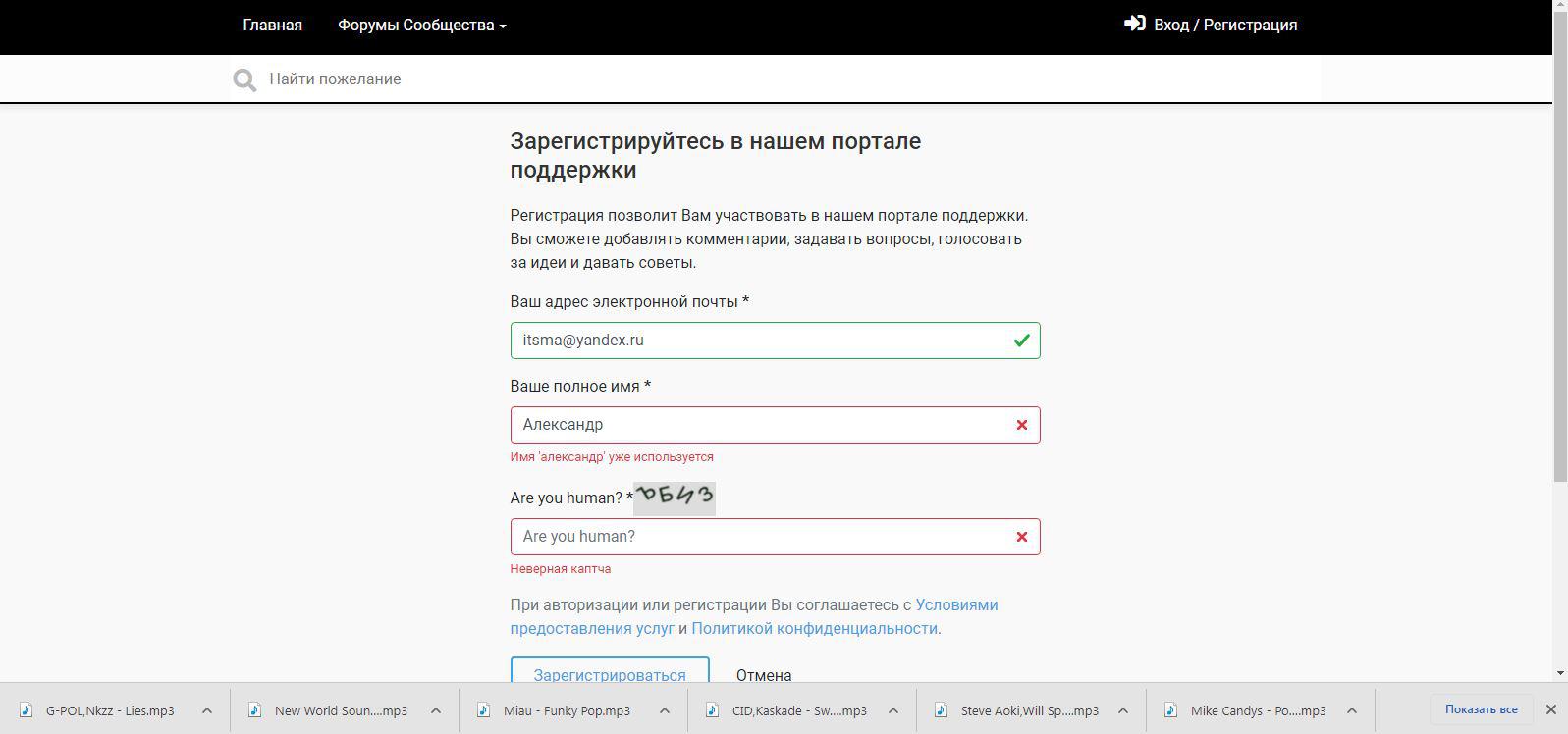Click green checkmark in email field
Viewport: 1568px width, 734px height.
click(x=1021, y=341)
